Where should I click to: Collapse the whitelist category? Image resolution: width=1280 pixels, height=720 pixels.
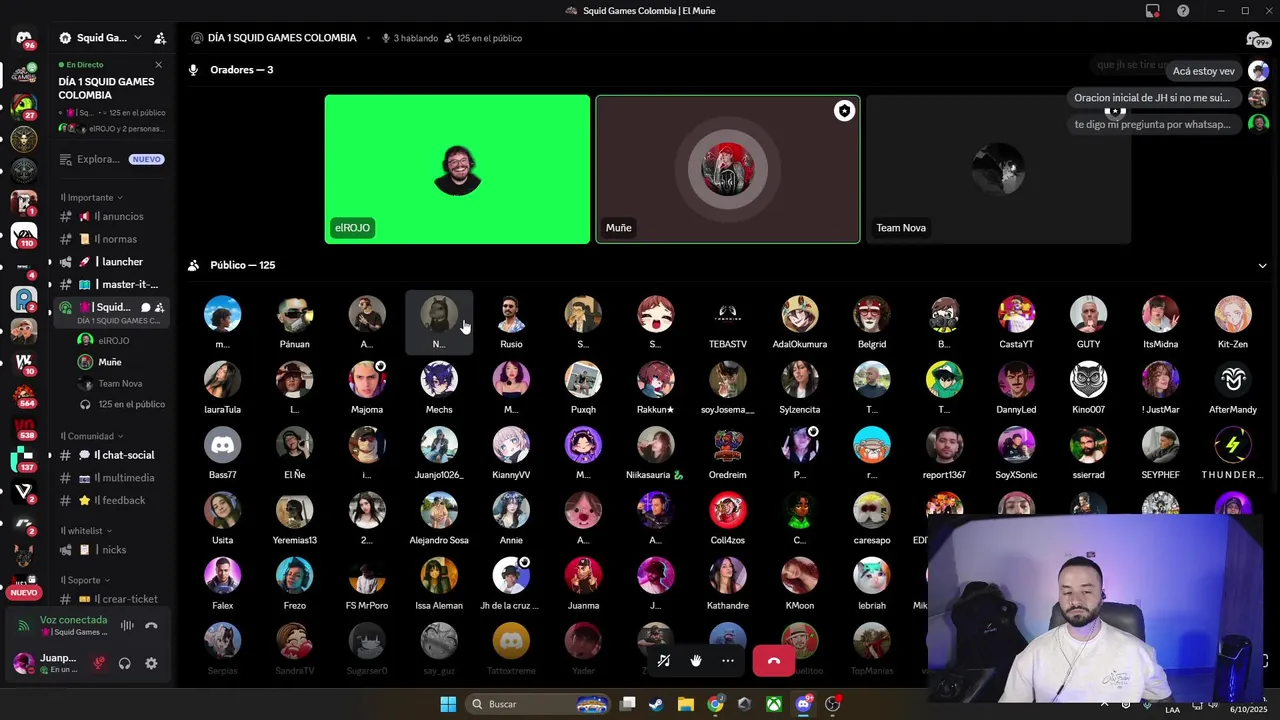[x=85, y=531]
